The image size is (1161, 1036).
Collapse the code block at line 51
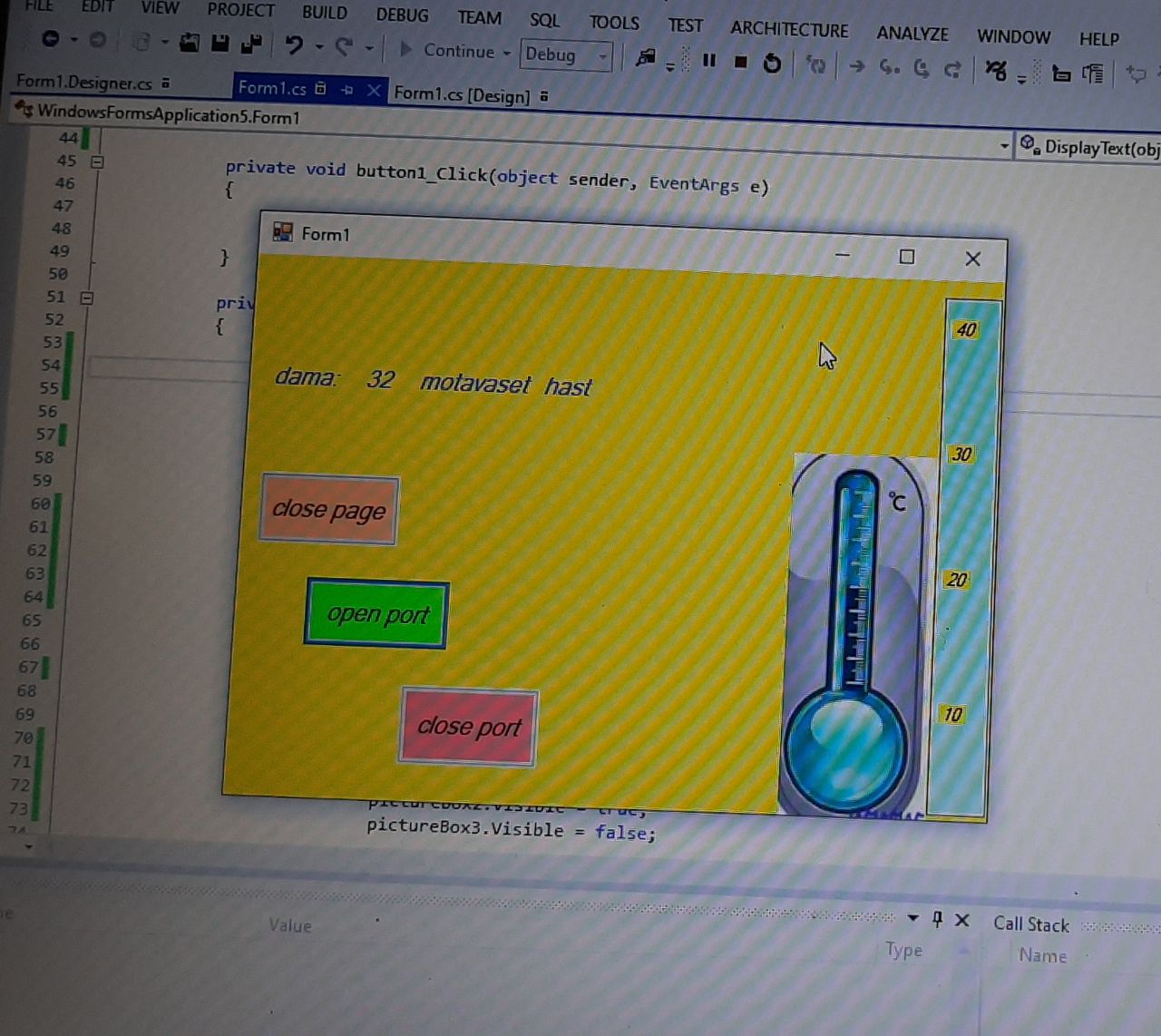coord(87,298)
